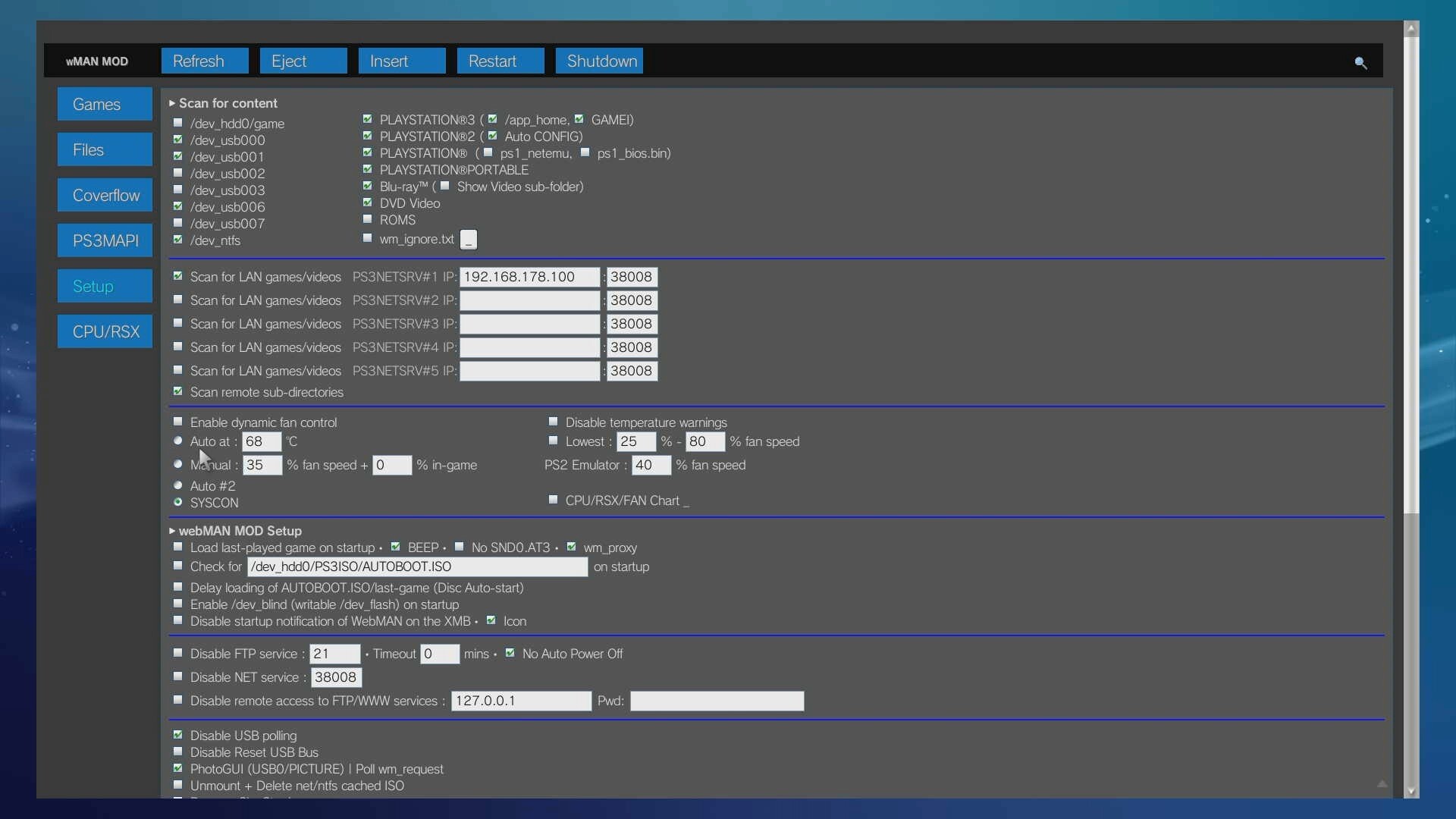This screenshot has width=1456, height=819.
Task: Enable the /dev_hdd0/game scan checkbox
Action: [178, 123]
